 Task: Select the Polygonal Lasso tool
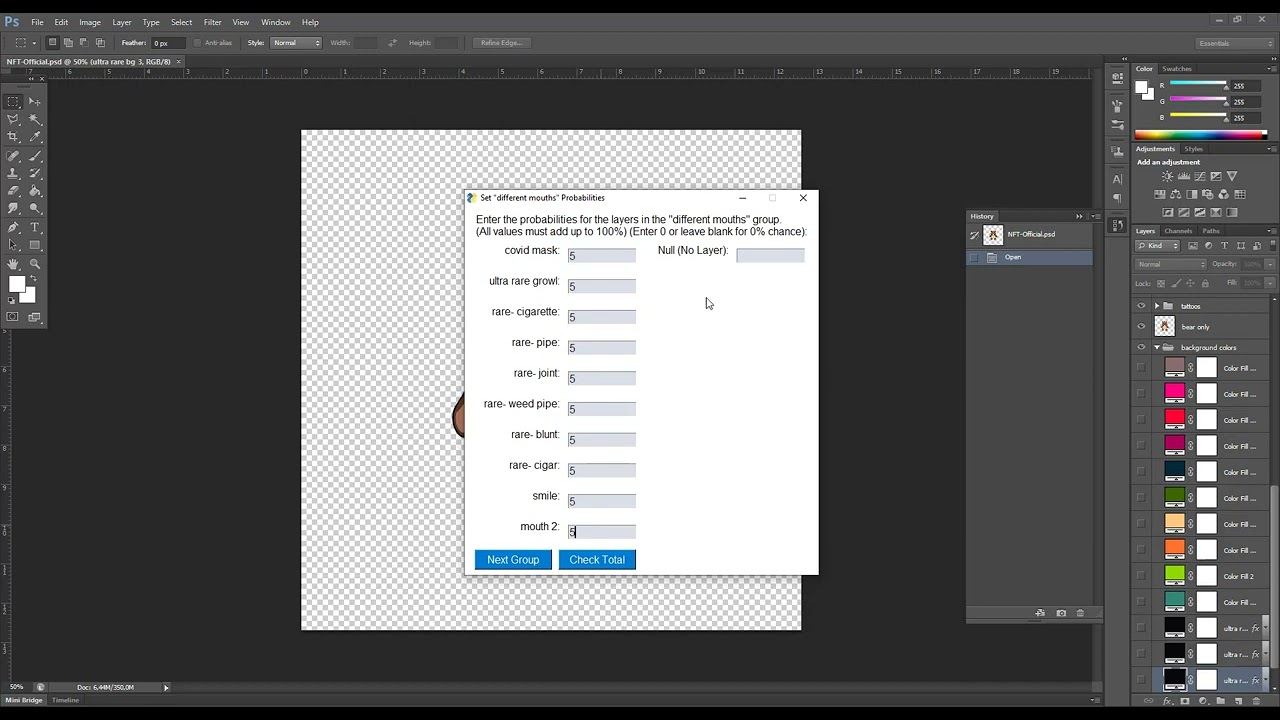pos(14,119)
